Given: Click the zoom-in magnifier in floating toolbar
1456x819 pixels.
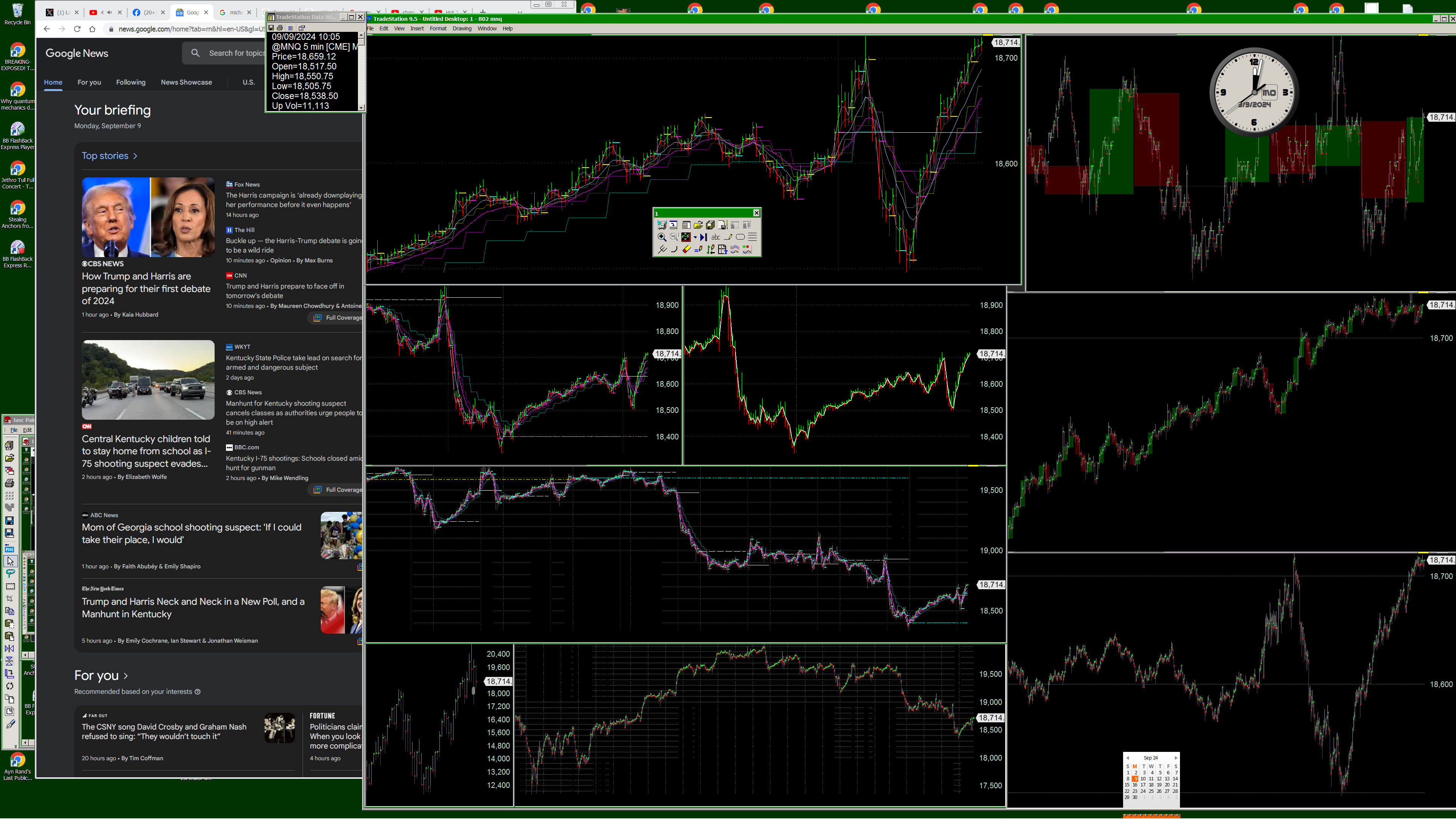Looking at the screenshot, I should (x=662, y=237).
